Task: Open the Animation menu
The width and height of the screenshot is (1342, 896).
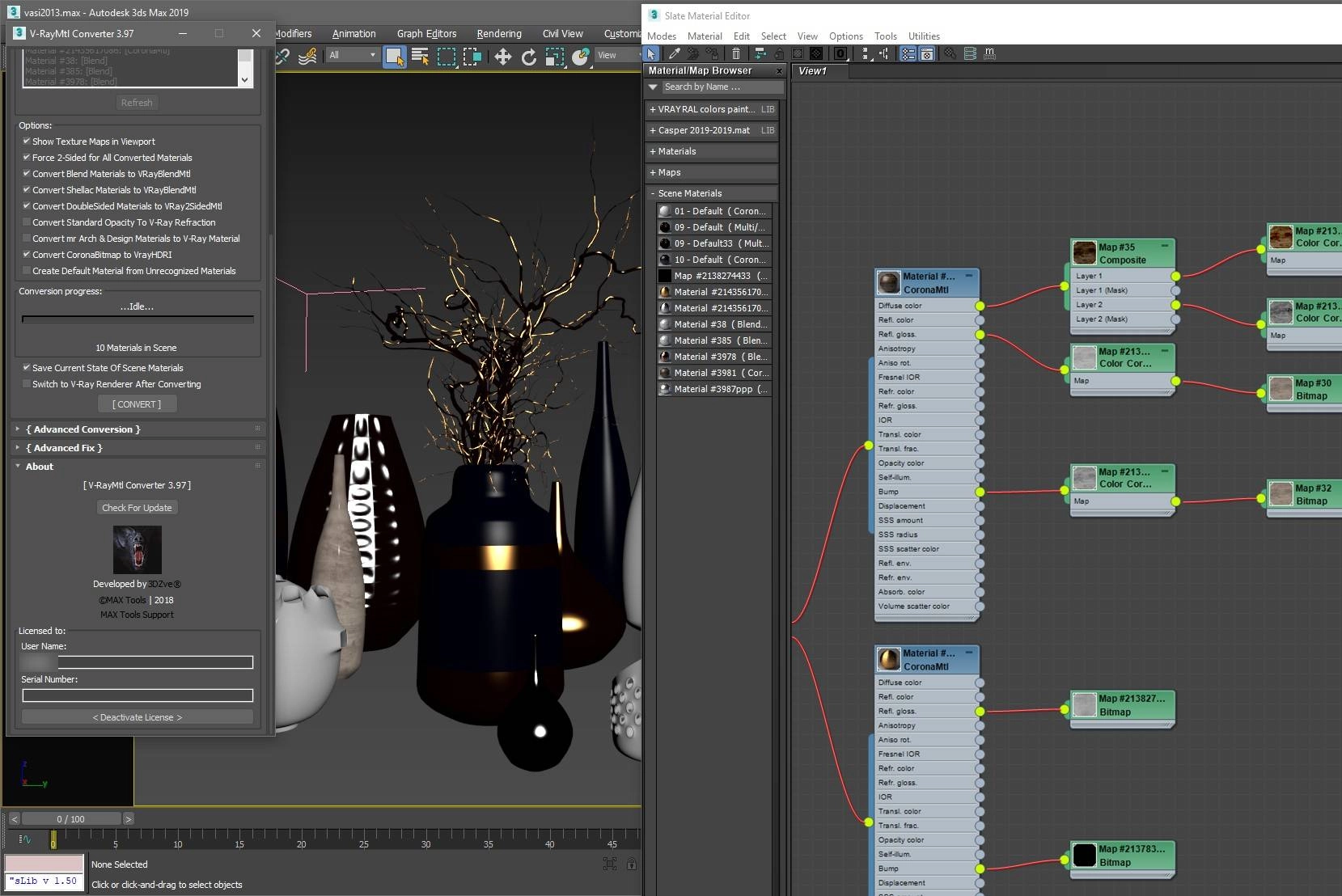Action: point(353,34)
